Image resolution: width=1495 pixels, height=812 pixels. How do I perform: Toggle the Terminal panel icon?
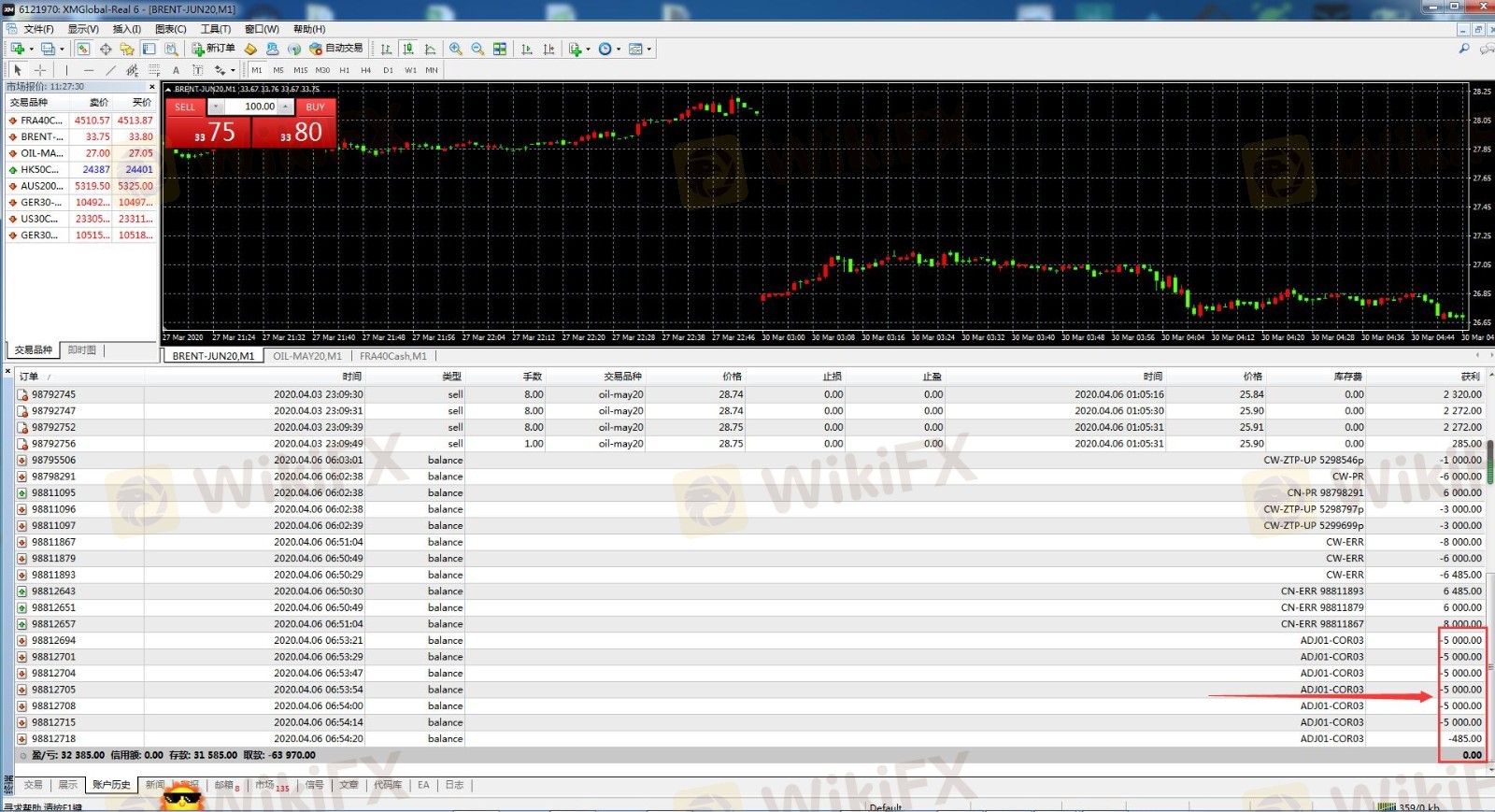[x=149, y=49]
